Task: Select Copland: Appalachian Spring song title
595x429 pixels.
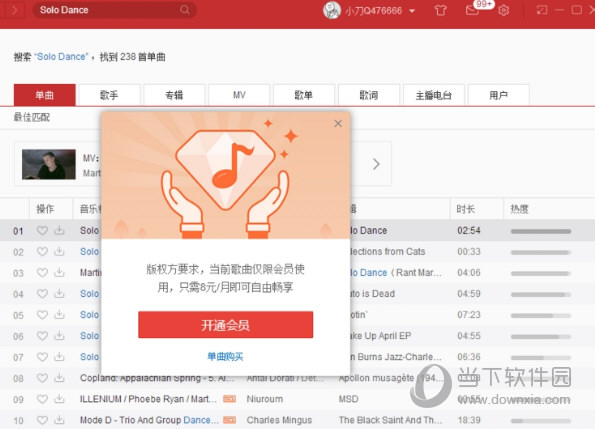Action: coord(157,378)
